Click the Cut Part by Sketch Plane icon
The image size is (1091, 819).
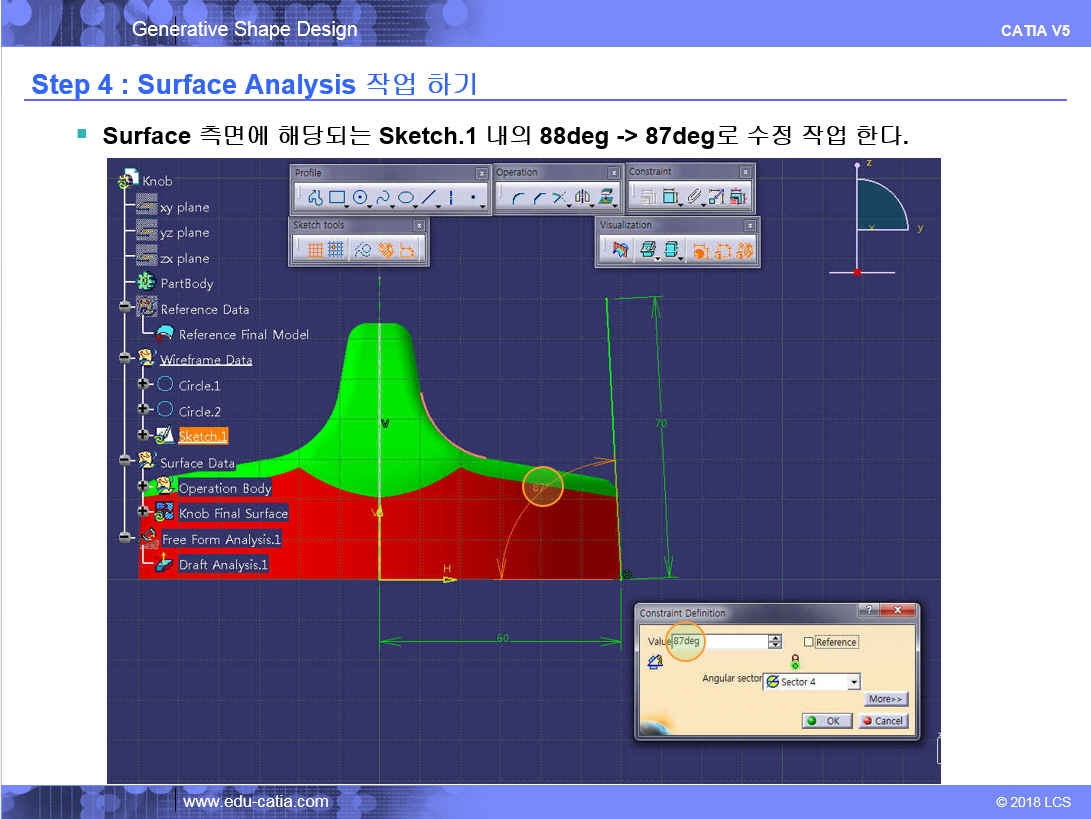(619, 250)
